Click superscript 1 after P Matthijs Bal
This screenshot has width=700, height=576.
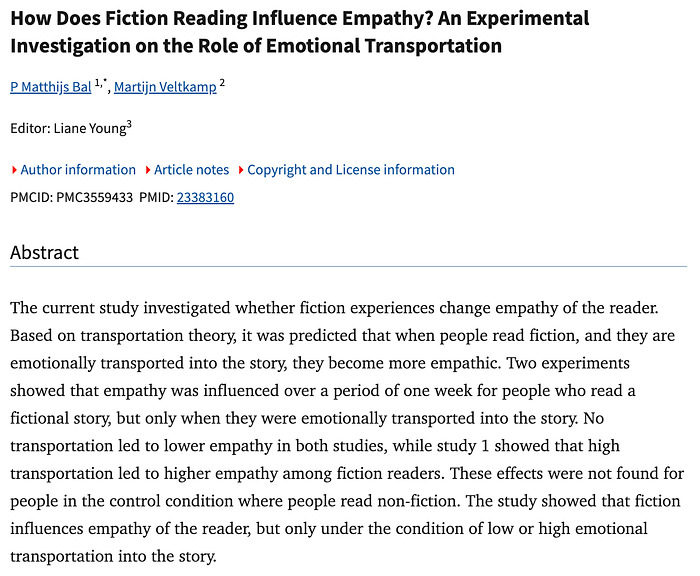(x=98, y=84)
